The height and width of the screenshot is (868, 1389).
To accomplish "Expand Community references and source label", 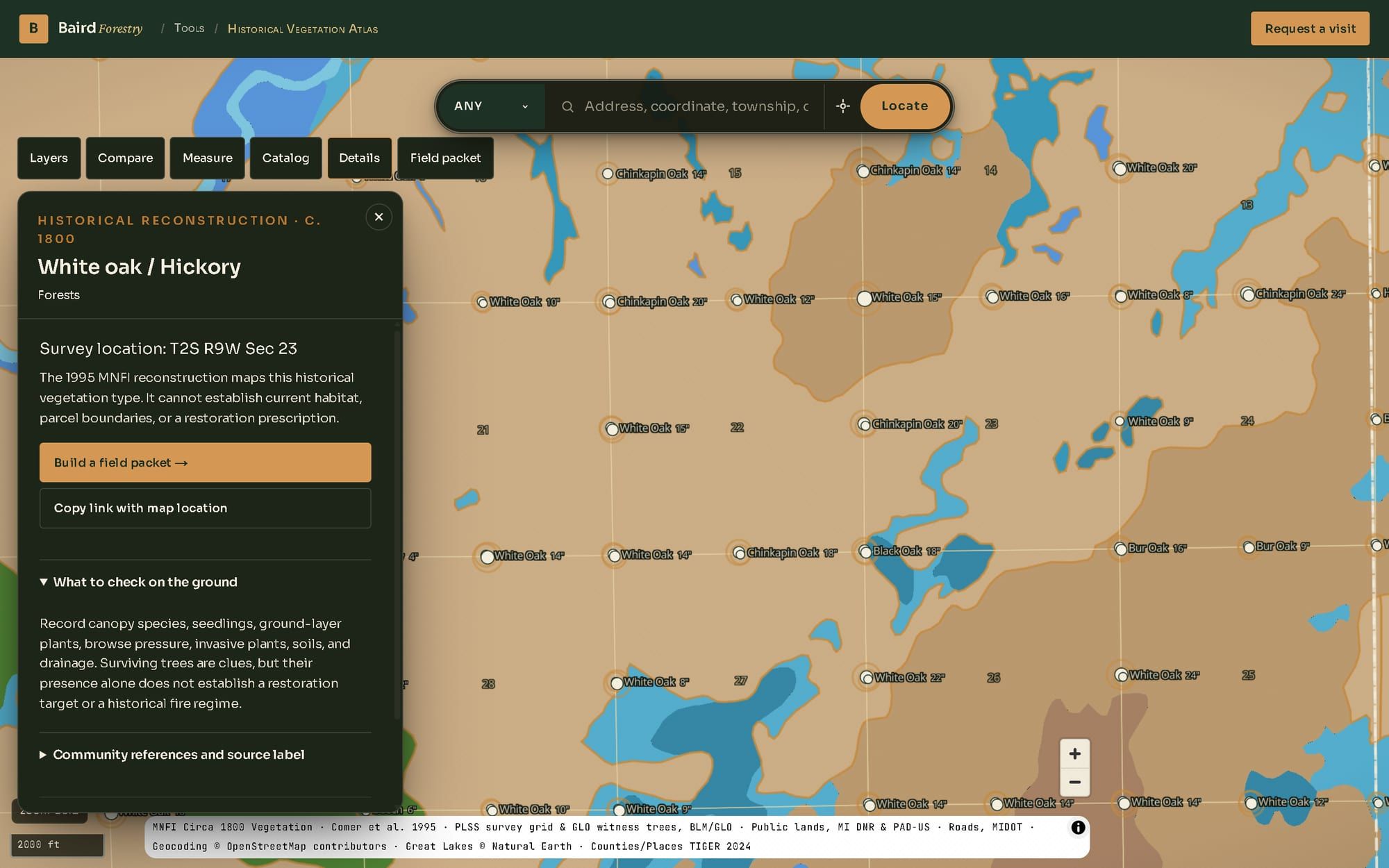I will click(x=172, y=755).
